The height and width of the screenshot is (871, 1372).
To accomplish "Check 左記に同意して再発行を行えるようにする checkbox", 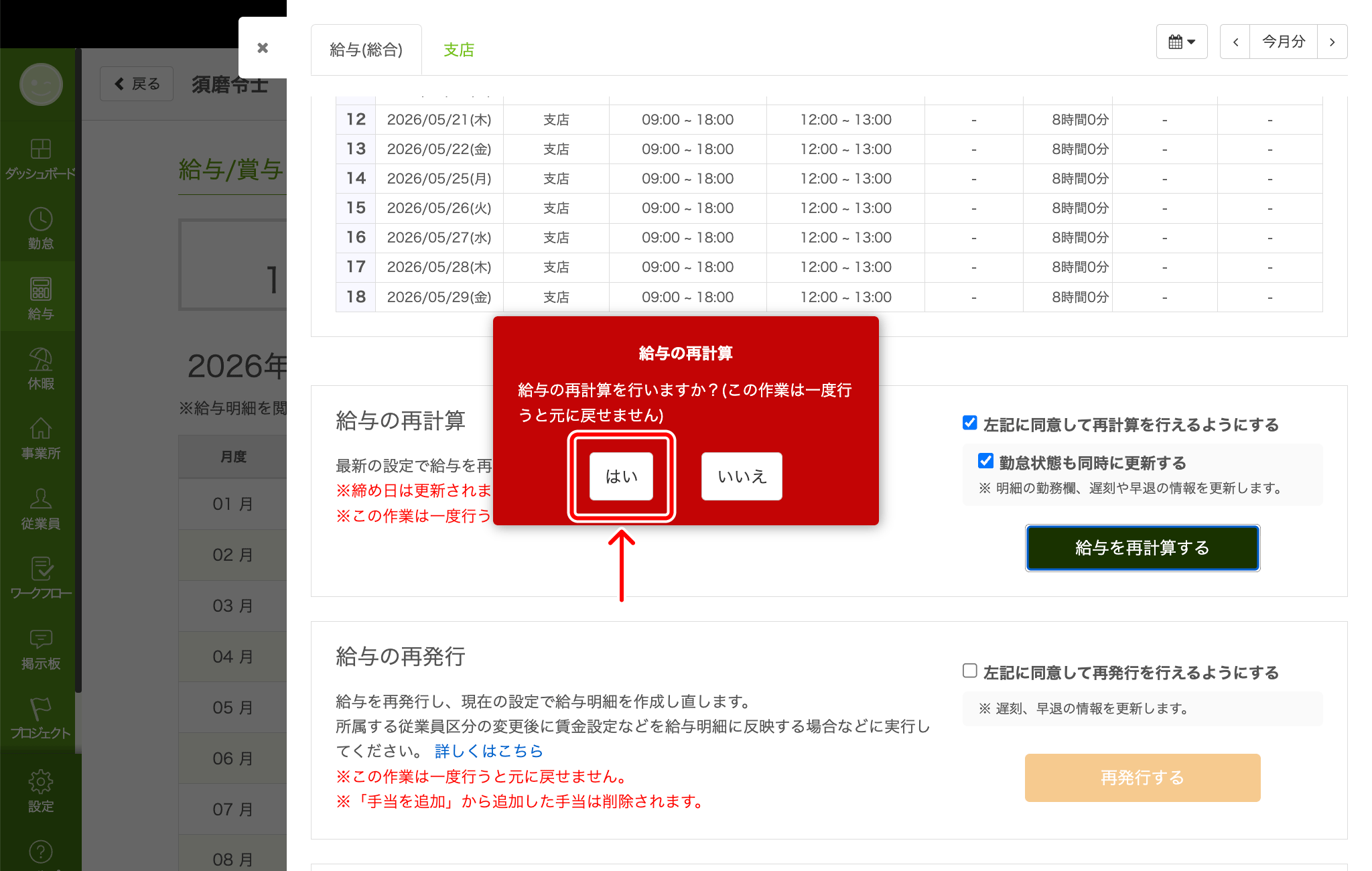I will pos(969,671).
